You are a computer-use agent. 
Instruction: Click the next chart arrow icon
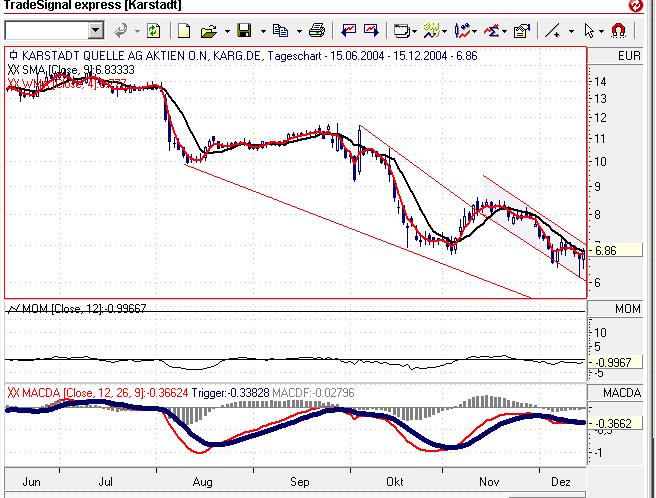pos(371,31)
